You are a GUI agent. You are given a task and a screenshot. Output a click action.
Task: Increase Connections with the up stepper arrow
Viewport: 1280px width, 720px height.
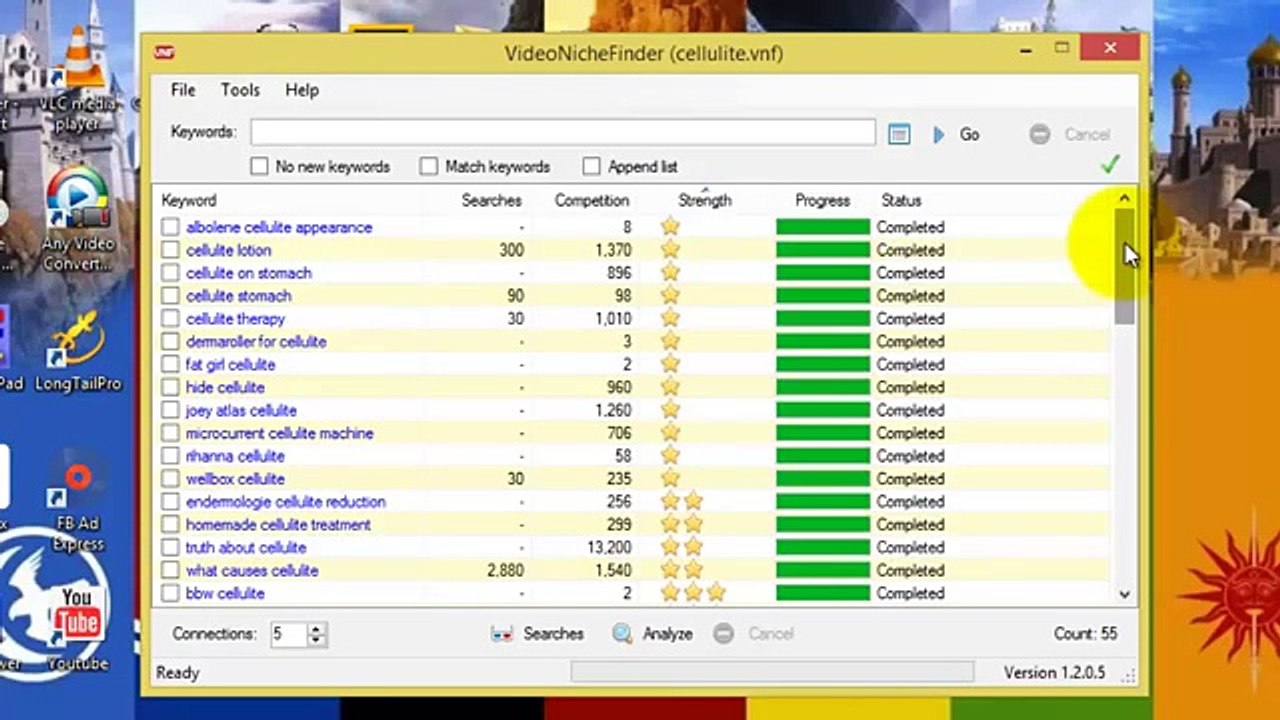click(317, 628)
